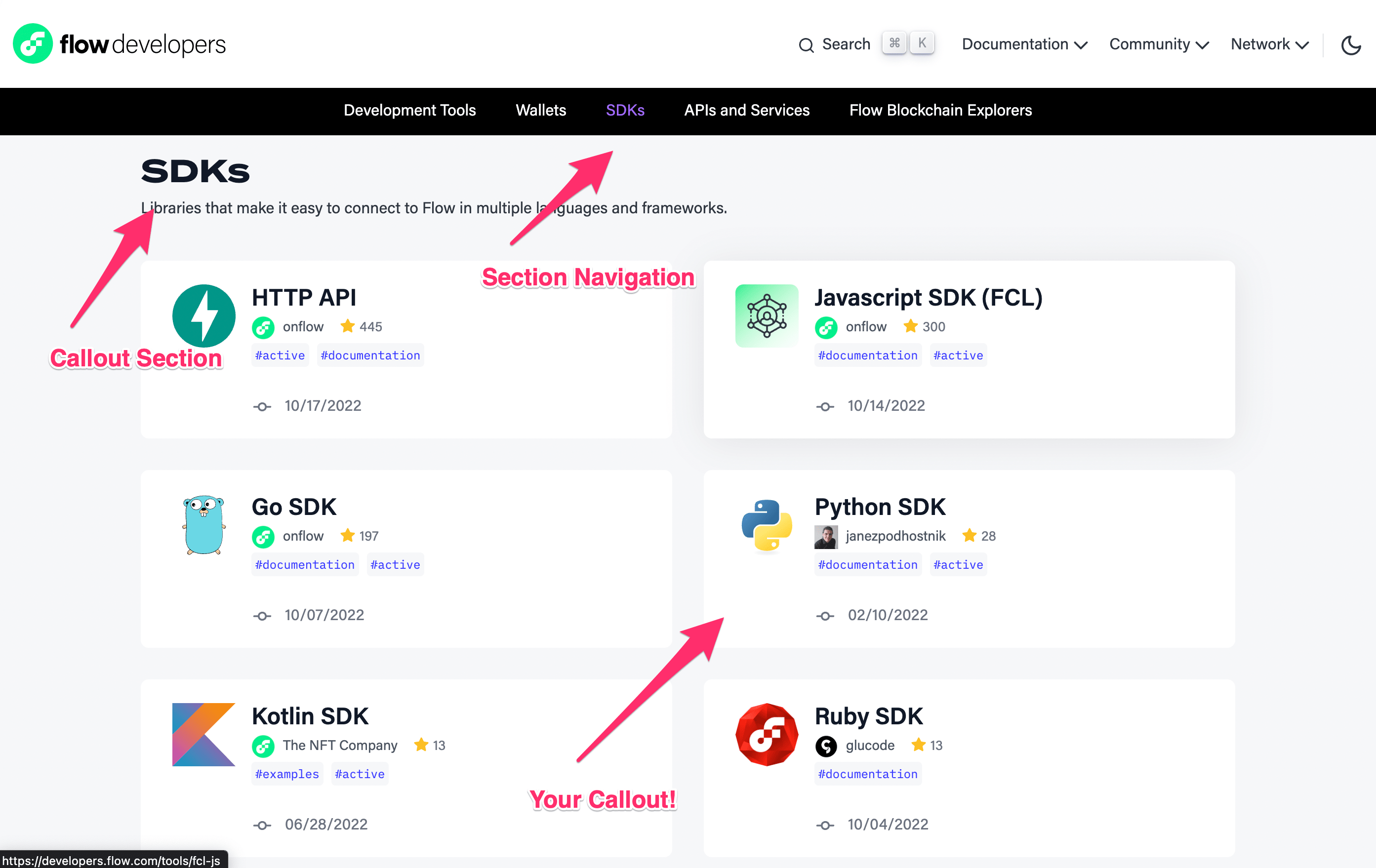Image resolution: width=1376 pixels, height=868 pixels.
Task: Click the Go gopher mascot icon
Action: (203, 524)
